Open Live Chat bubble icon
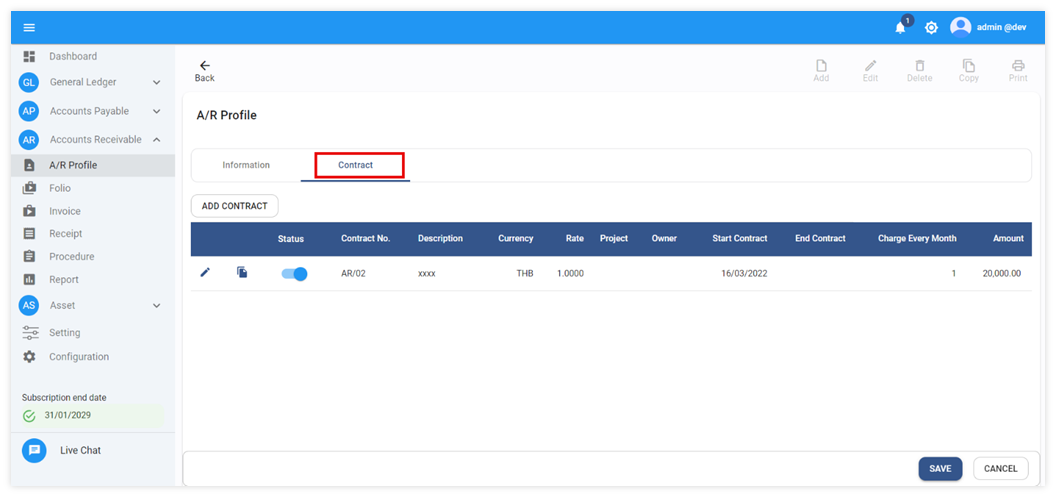 click(34, 450)
